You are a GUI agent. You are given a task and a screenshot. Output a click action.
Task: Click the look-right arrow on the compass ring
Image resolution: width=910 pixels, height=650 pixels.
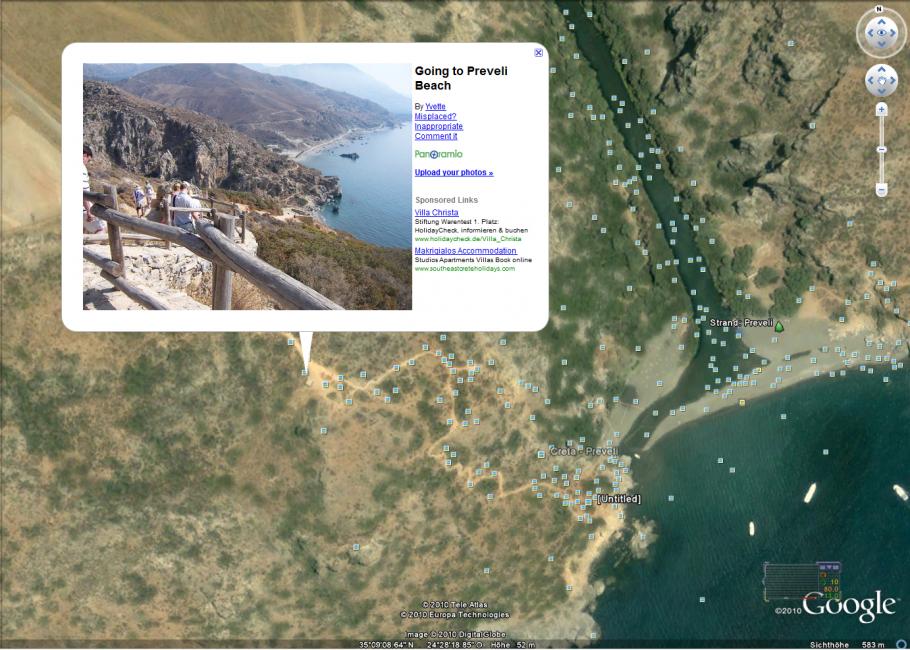tap(894, 33)
